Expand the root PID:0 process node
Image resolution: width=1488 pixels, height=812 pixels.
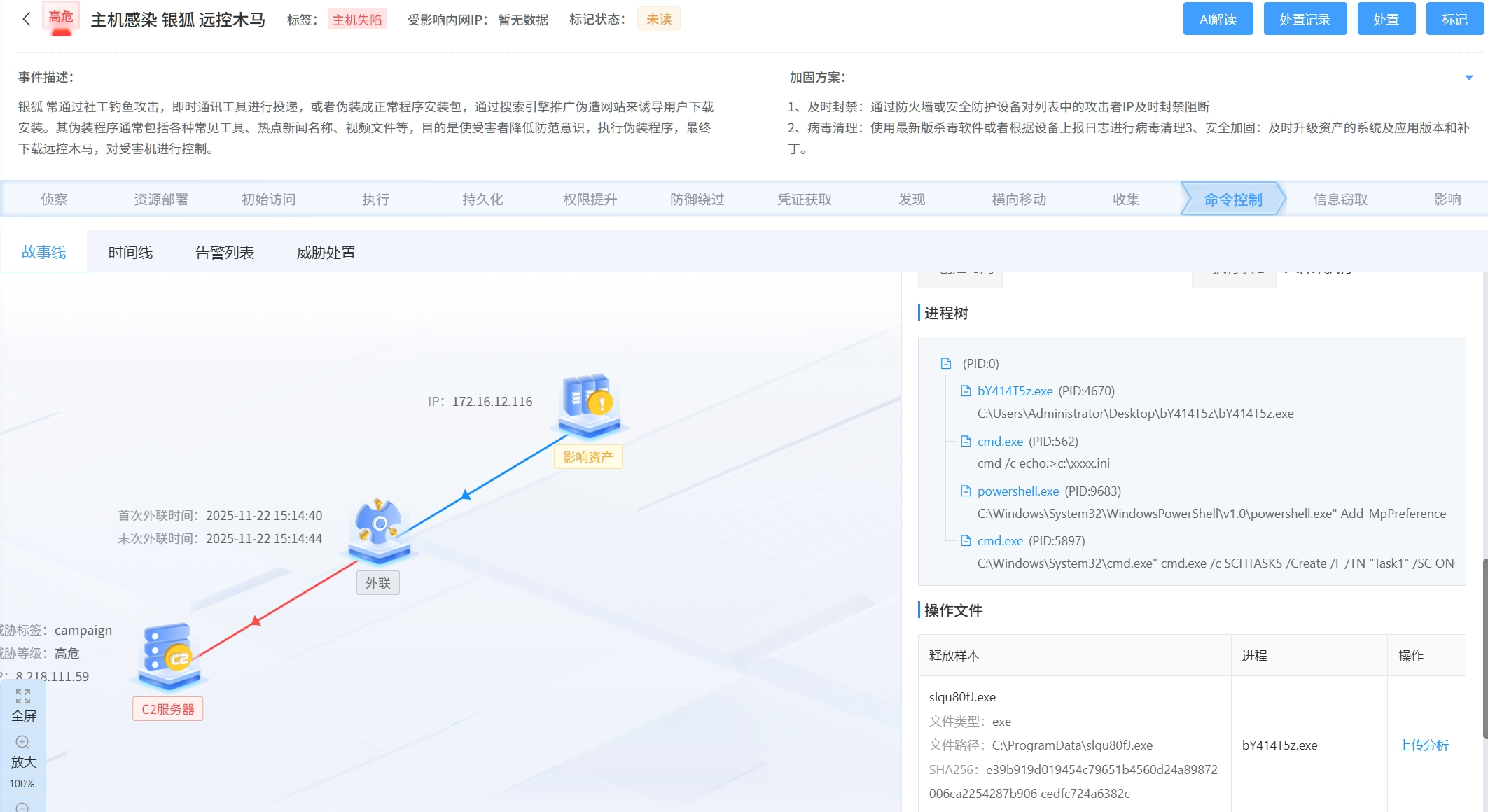click(945, 363)
